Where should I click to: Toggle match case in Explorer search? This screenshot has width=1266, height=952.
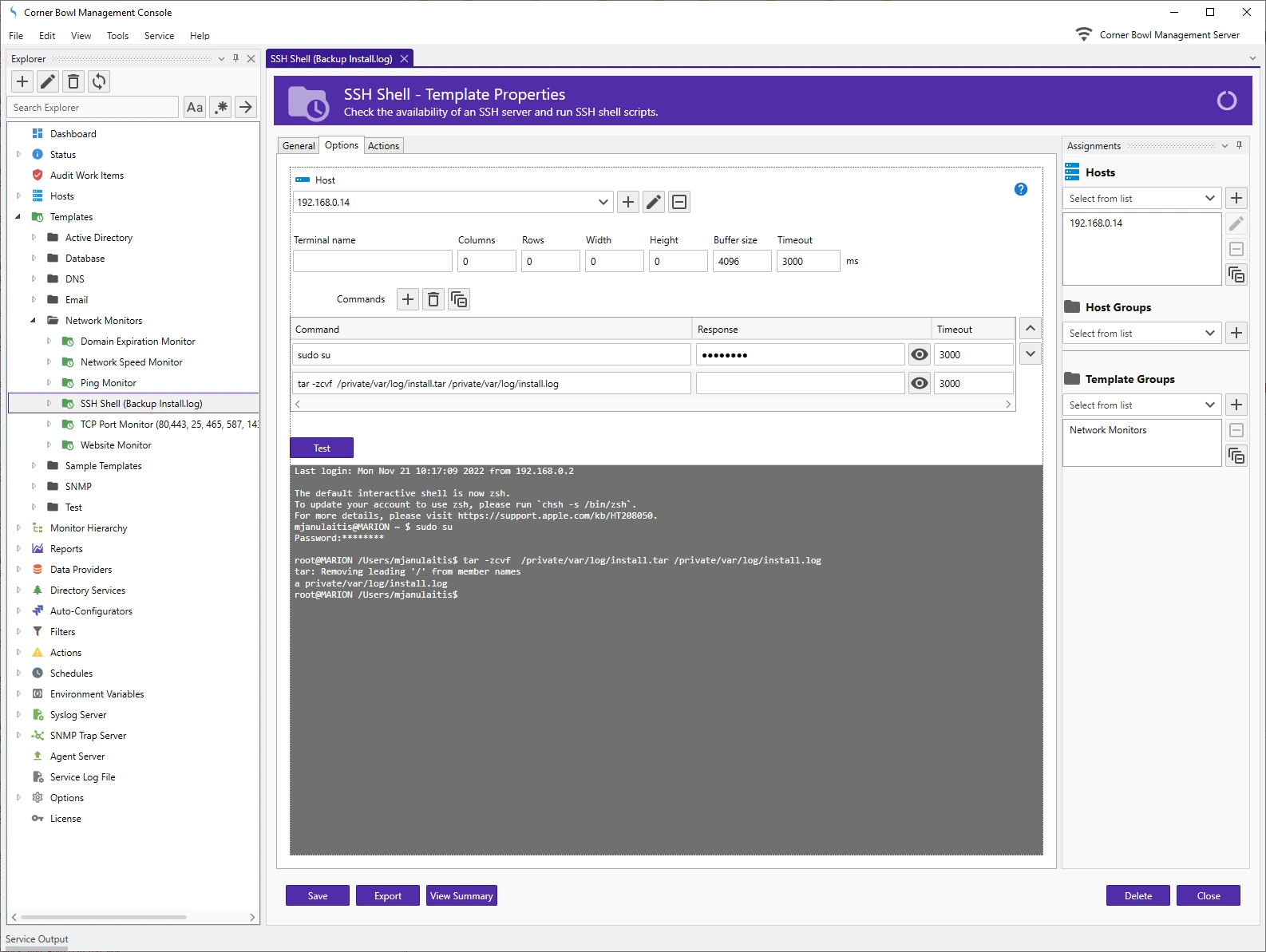pyautogui.click(x=195, y=107)
